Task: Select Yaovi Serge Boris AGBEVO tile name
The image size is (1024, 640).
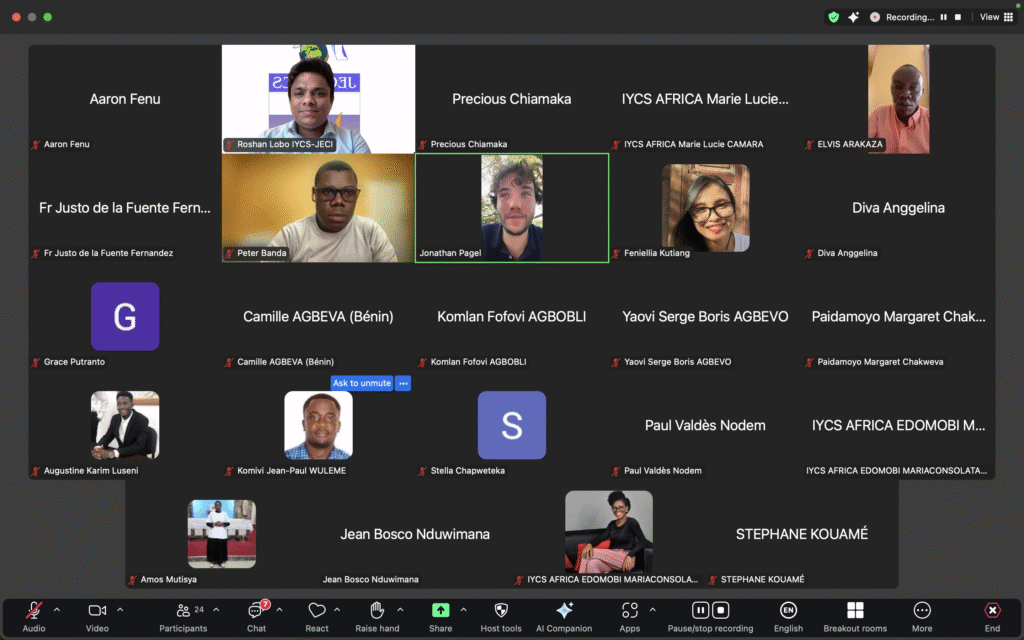Action: click(705, 317)
